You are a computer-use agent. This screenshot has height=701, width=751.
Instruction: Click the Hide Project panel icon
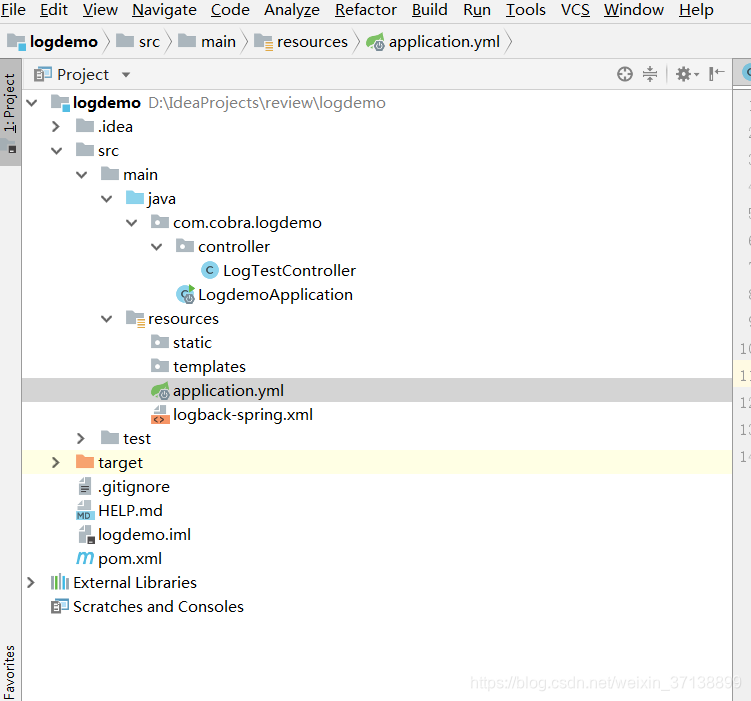[x=717, y=74]
